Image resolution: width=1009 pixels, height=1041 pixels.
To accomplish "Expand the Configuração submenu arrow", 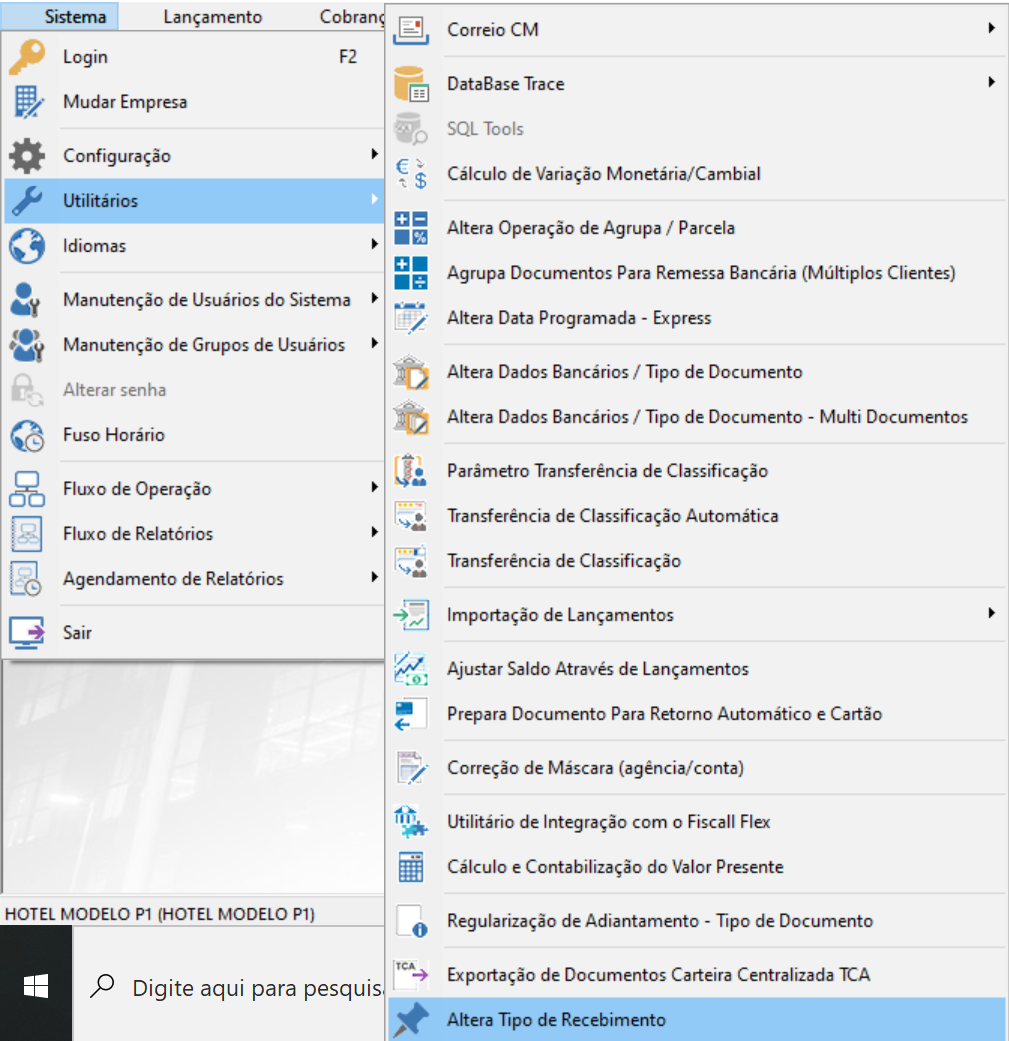I will [374, 154].
